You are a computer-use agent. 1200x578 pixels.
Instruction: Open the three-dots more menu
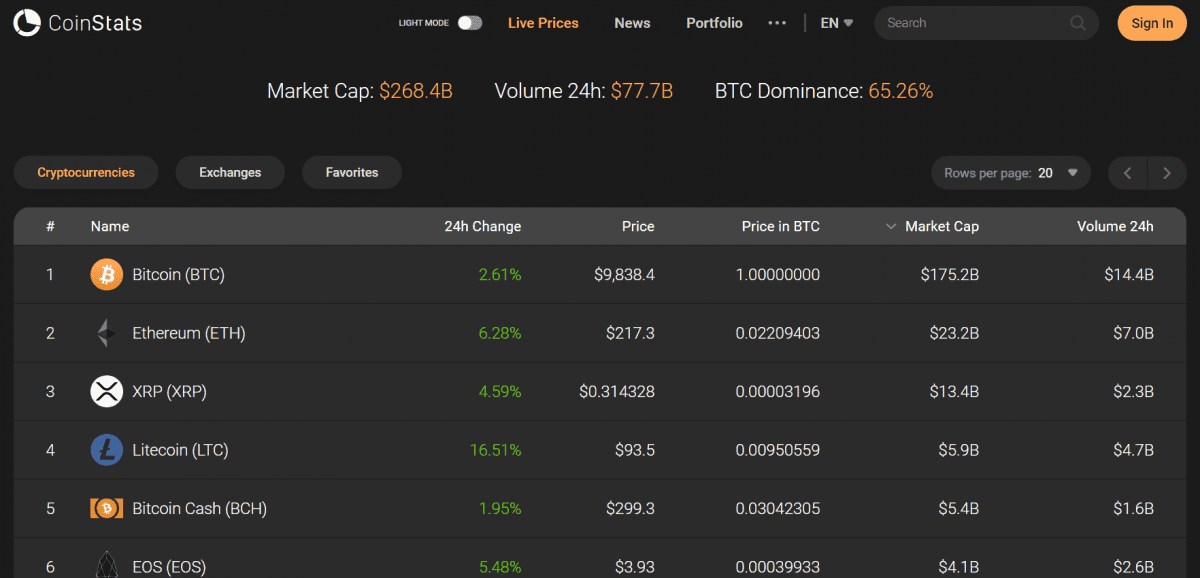pos(777,23)
